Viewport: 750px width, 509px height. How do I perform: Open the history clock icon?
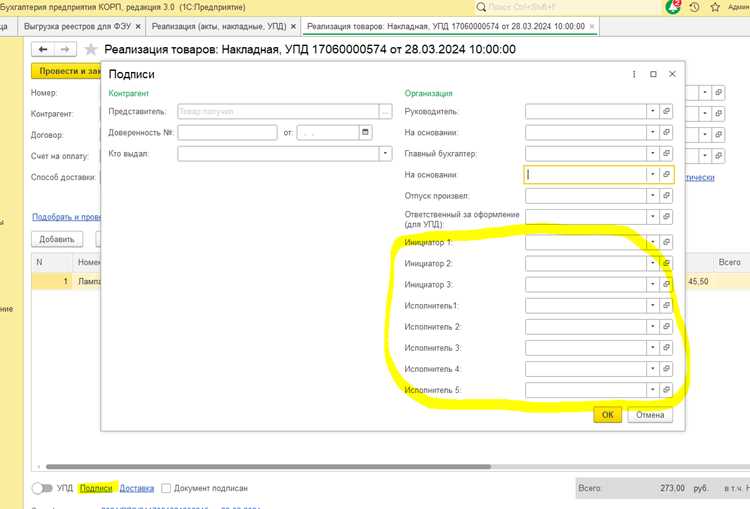pos(695,7)
